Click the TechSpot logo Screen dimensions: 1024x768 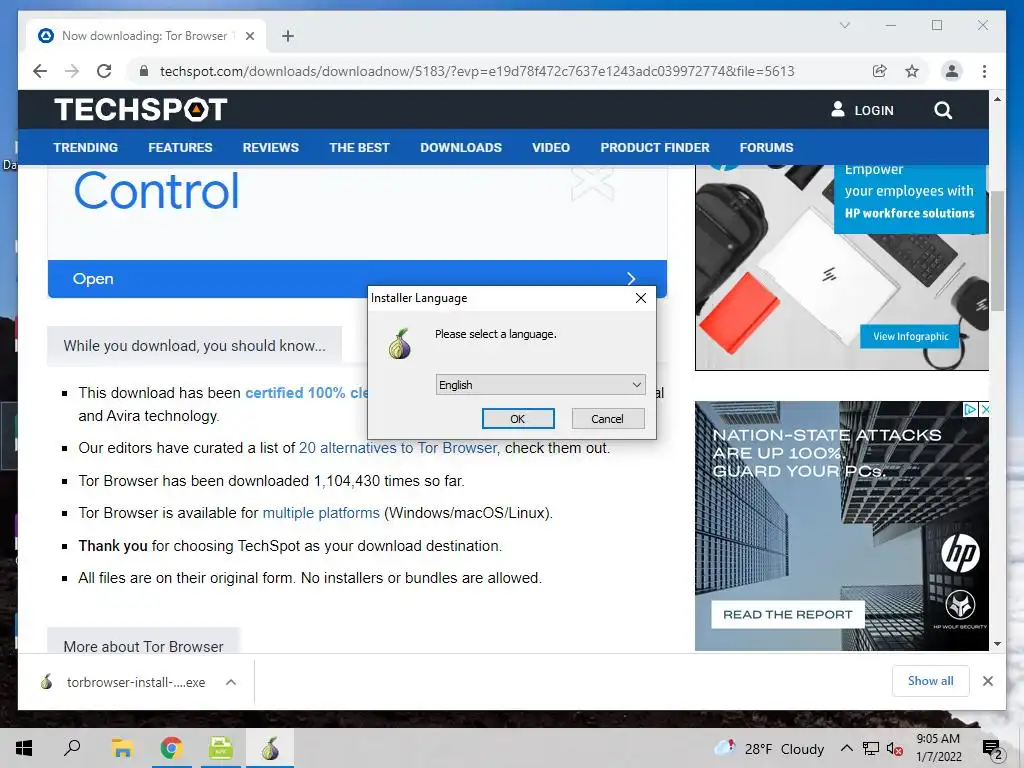point(140,109)
